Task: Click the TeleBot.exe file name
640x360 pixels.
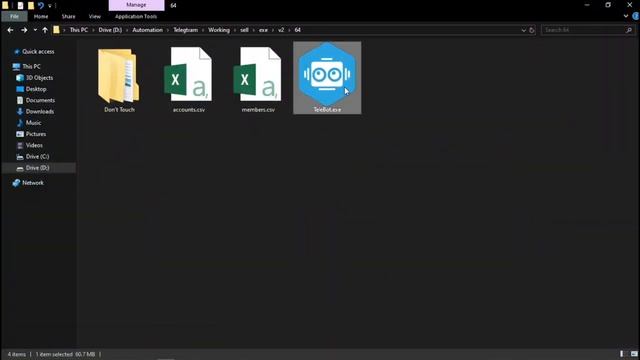Action: click(327, 109)
